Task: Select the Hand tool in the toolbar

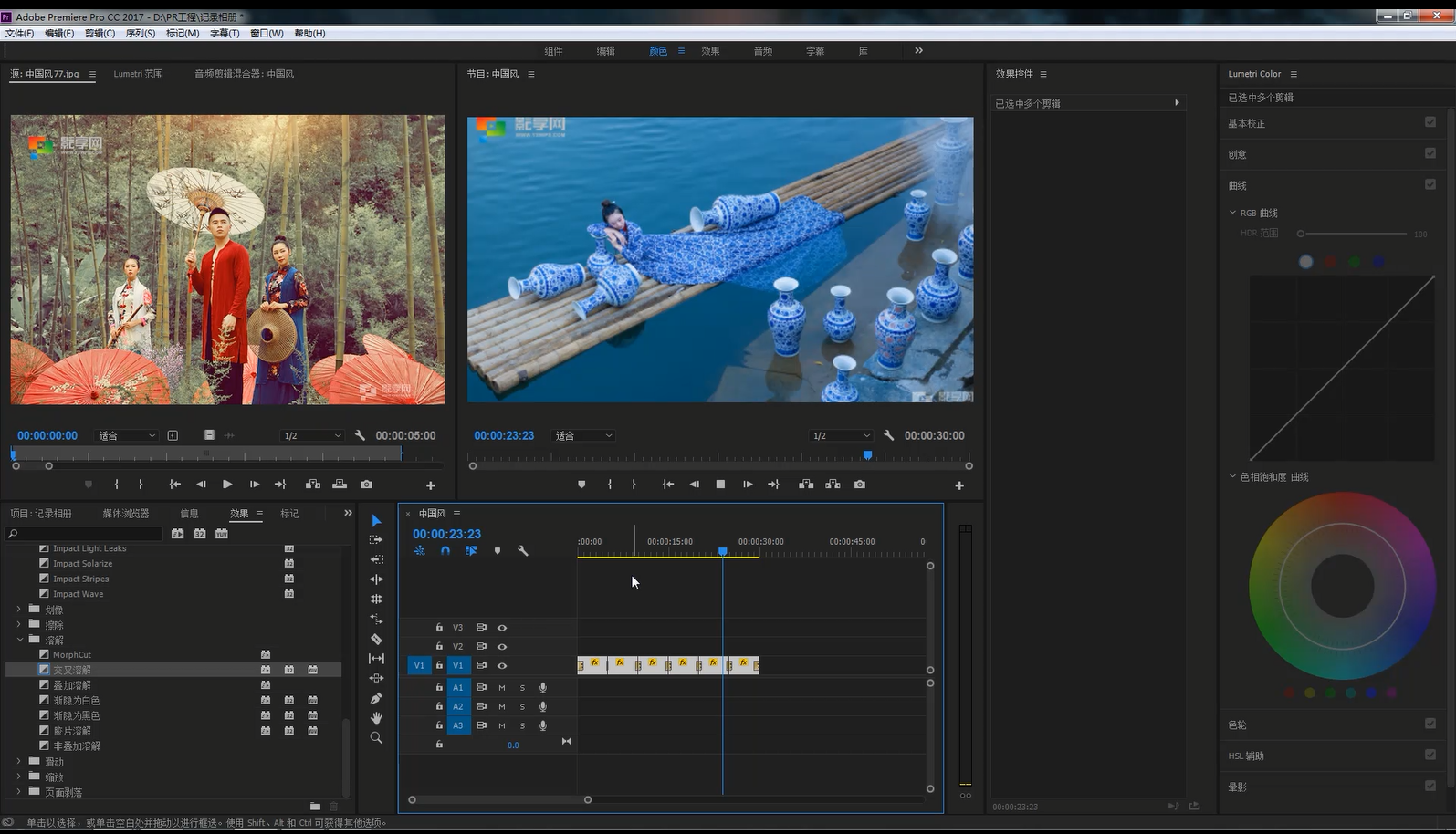Action: (x=376, y=718)
